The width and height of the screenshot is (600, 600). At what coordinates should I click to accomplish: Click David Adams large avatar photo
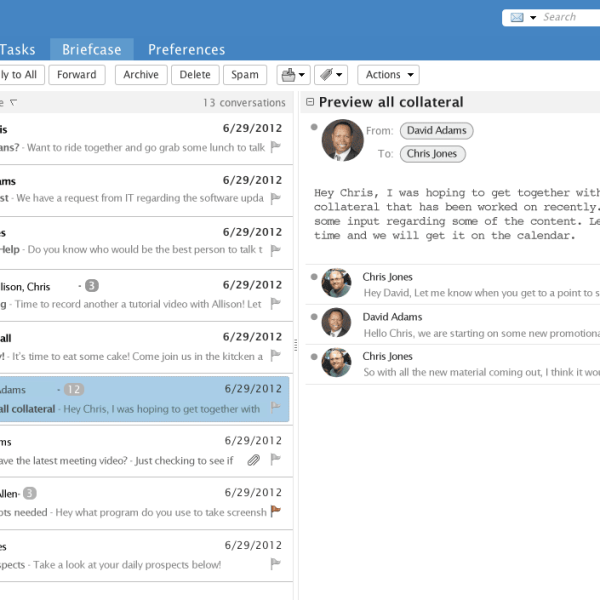tap(342, 140)
